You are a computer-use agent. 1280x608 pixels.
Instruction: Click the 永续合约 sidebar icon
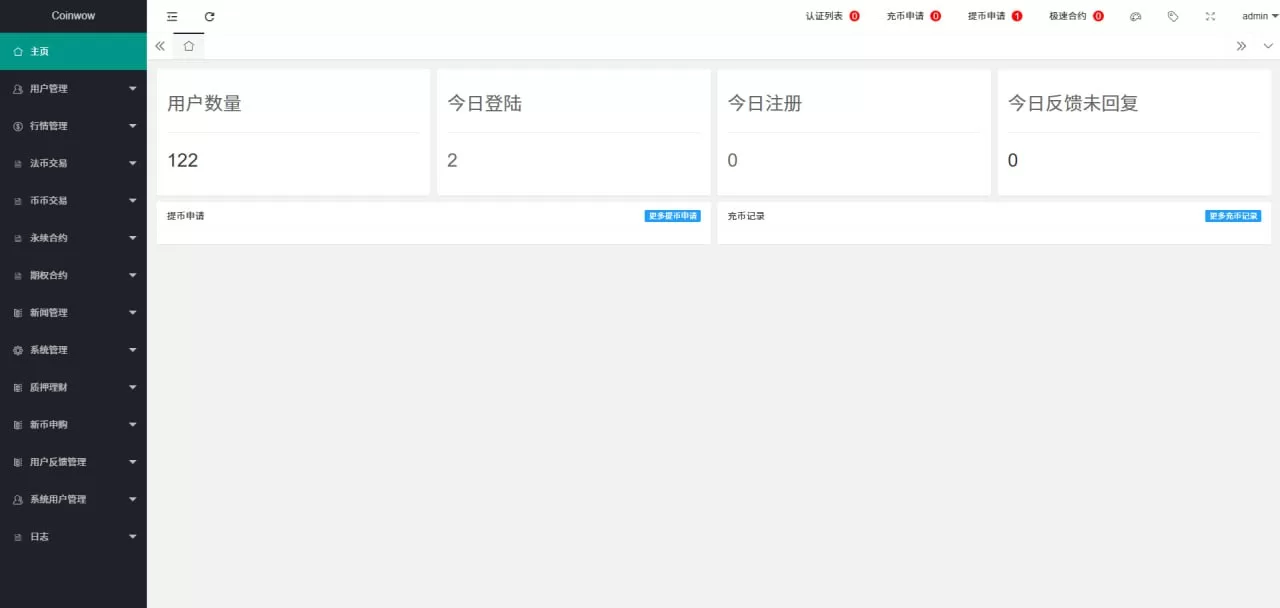[18, 238]
